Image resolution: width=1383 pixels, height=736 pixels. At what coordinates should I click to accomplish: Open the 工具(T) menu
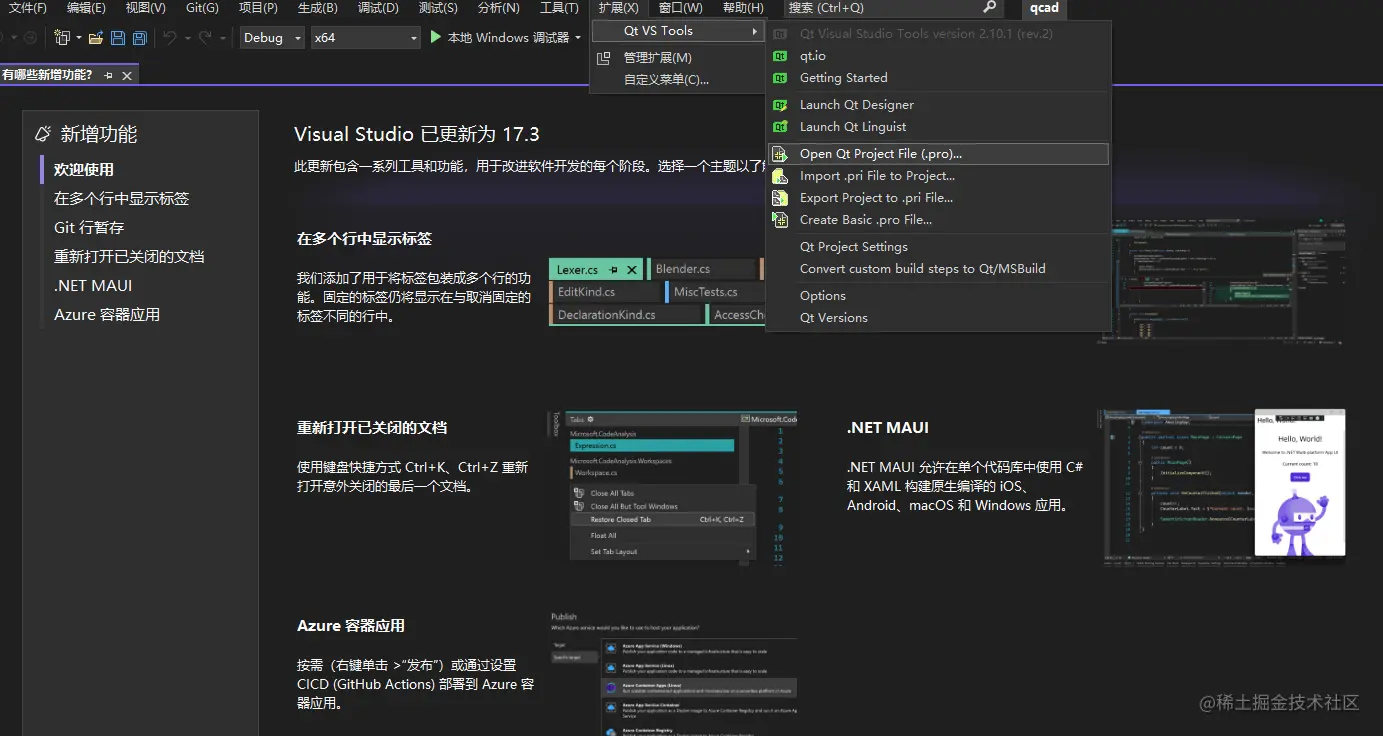559,8
